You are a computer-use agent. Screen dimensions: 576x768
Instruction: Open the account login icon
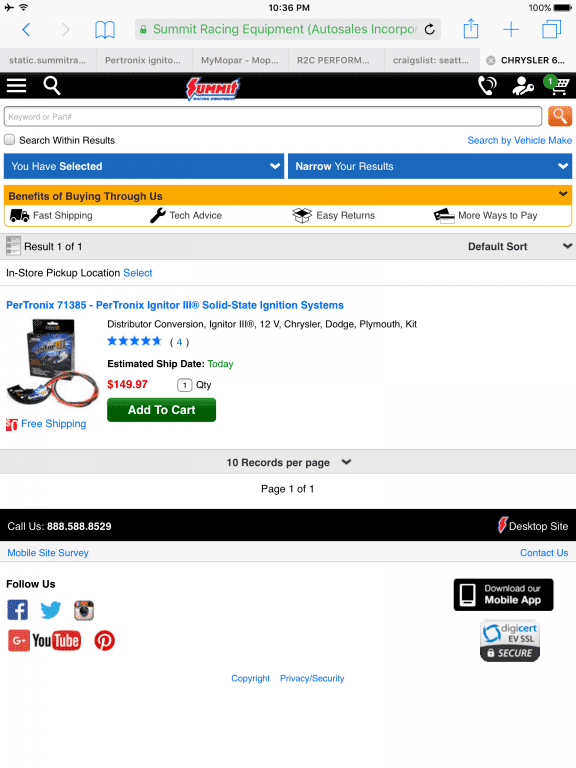[523, 86]
